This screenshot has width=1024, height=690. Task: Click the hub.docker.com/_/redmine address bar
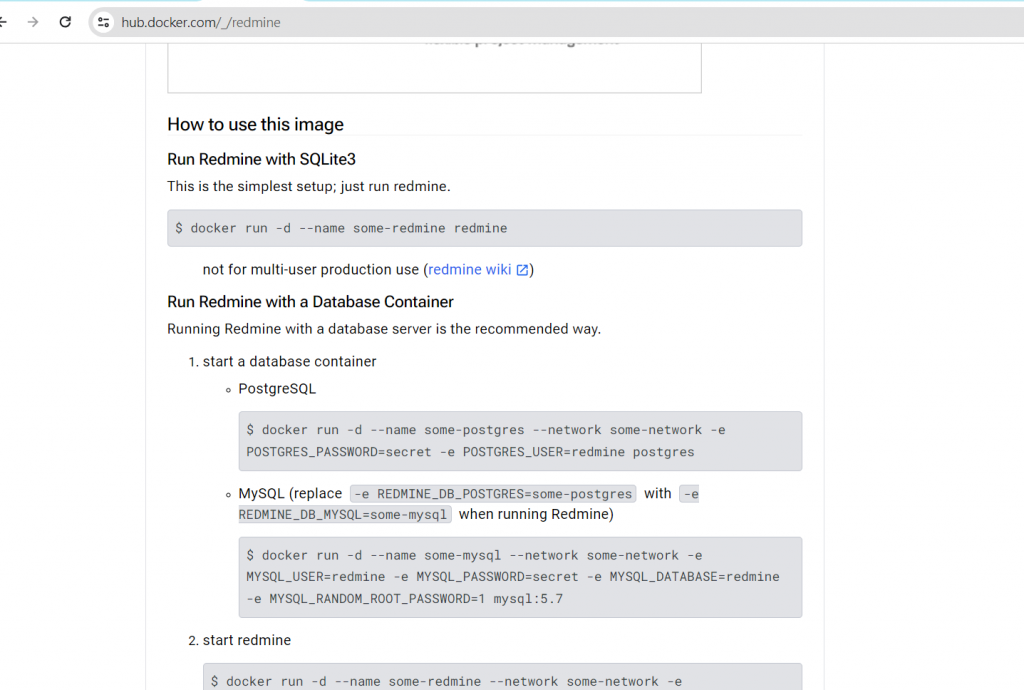click(x=555, y=22)
